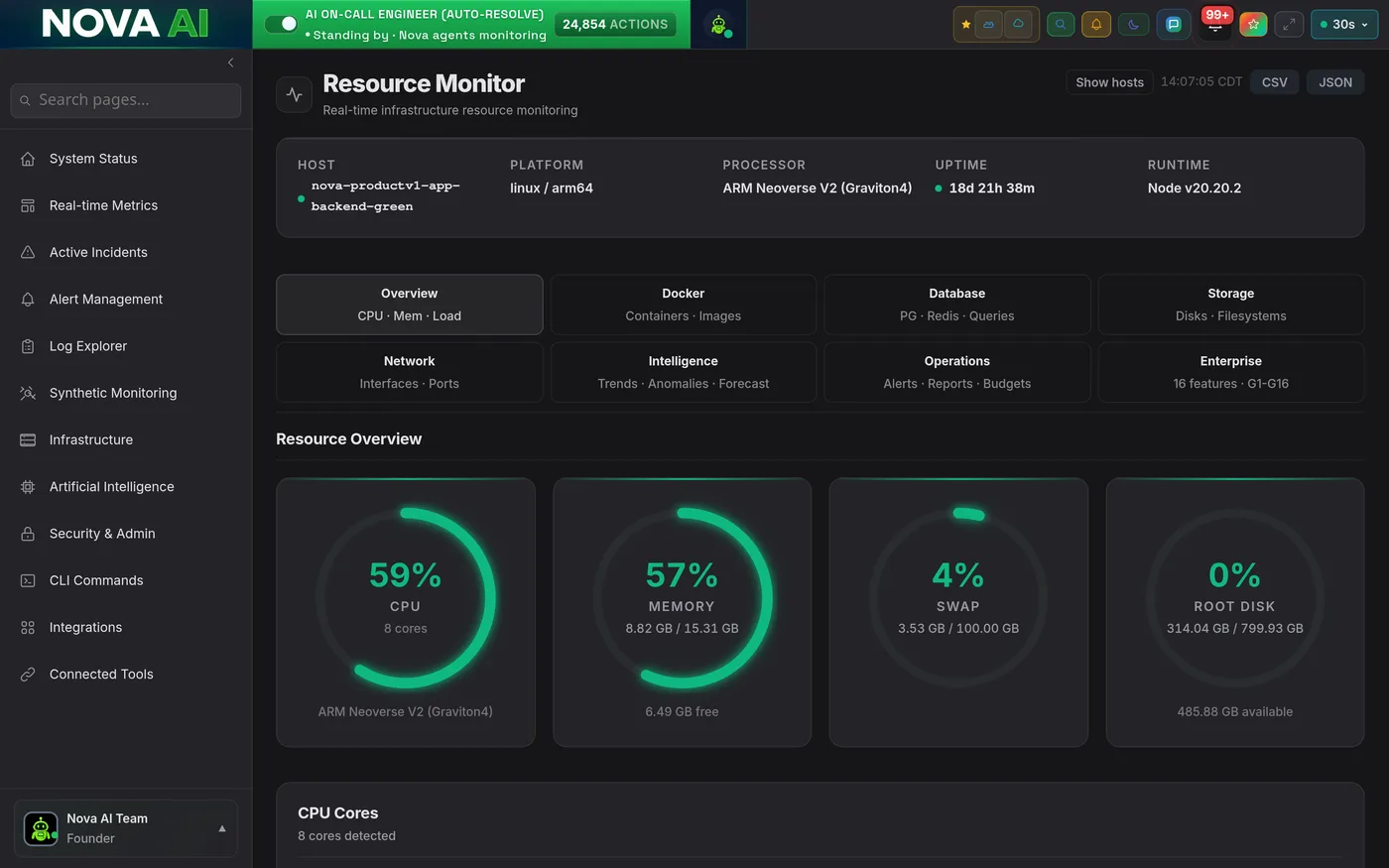Switch to the Intelligence tab
1389x868 pixels.
click(684, 372)
